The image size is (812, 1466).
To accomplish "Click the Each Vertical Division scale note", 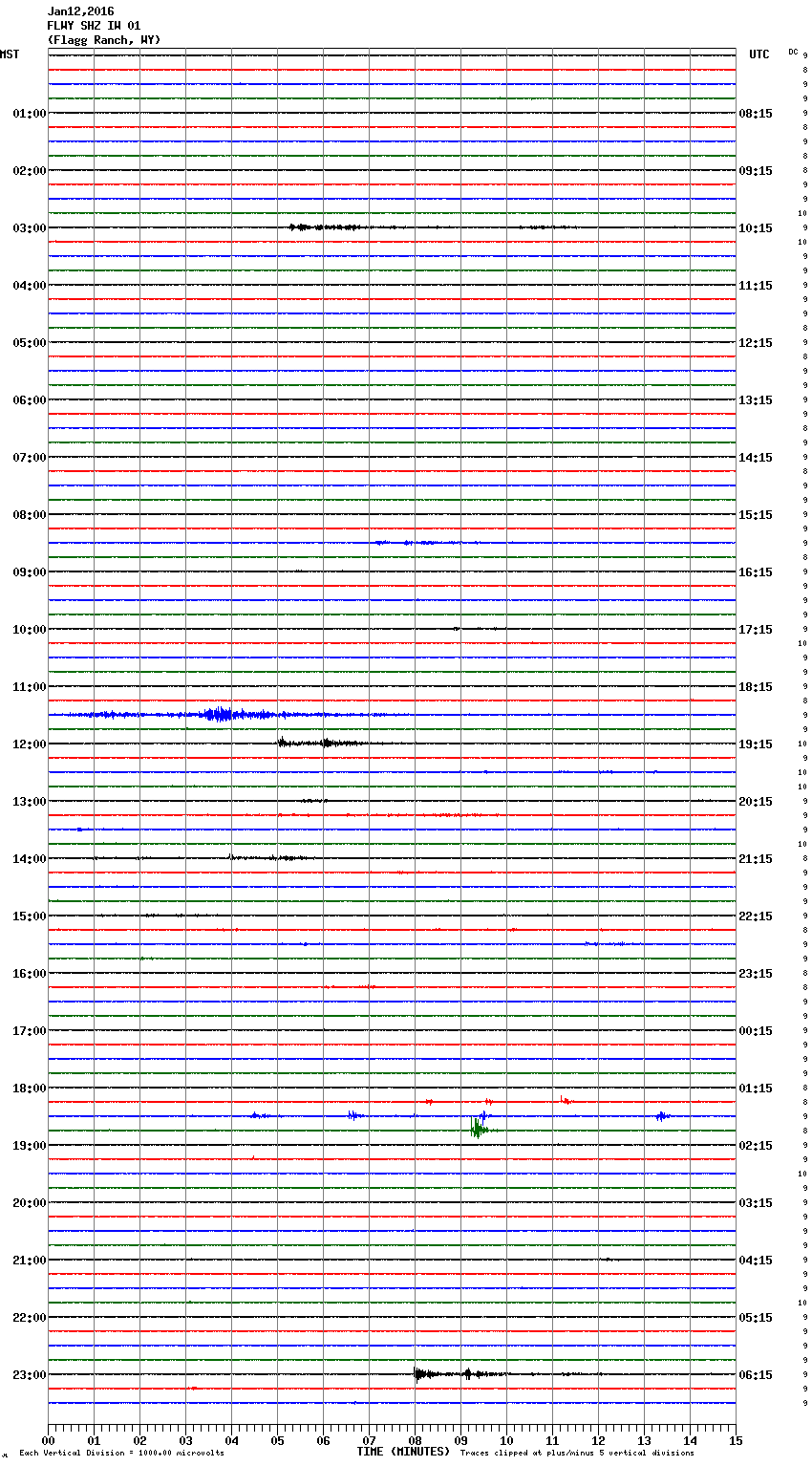I will pyautogui.click(x=121, y=1453).
